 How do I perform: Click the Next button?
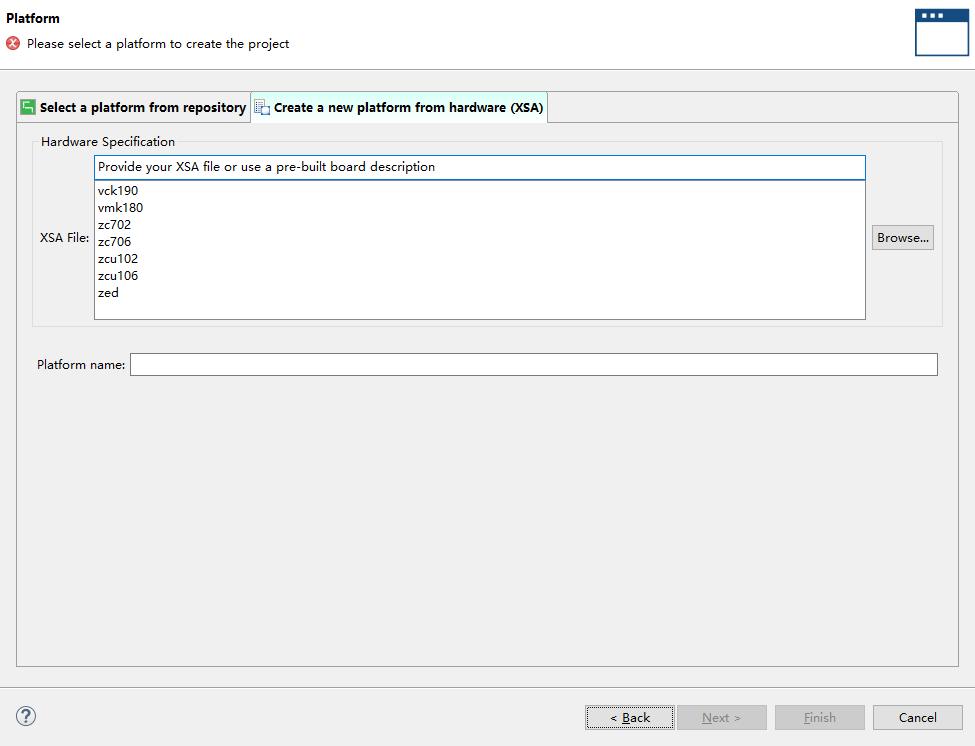tap(721, 718)
